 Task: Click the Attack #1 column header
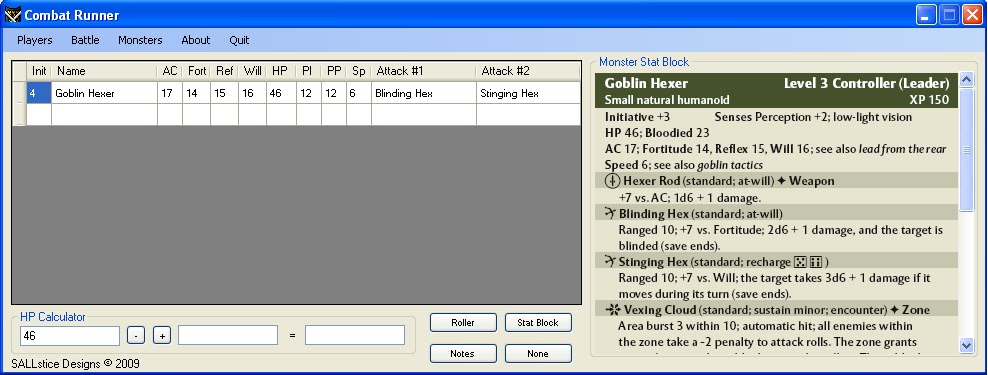pyautogui.click(x=423, y=71)
